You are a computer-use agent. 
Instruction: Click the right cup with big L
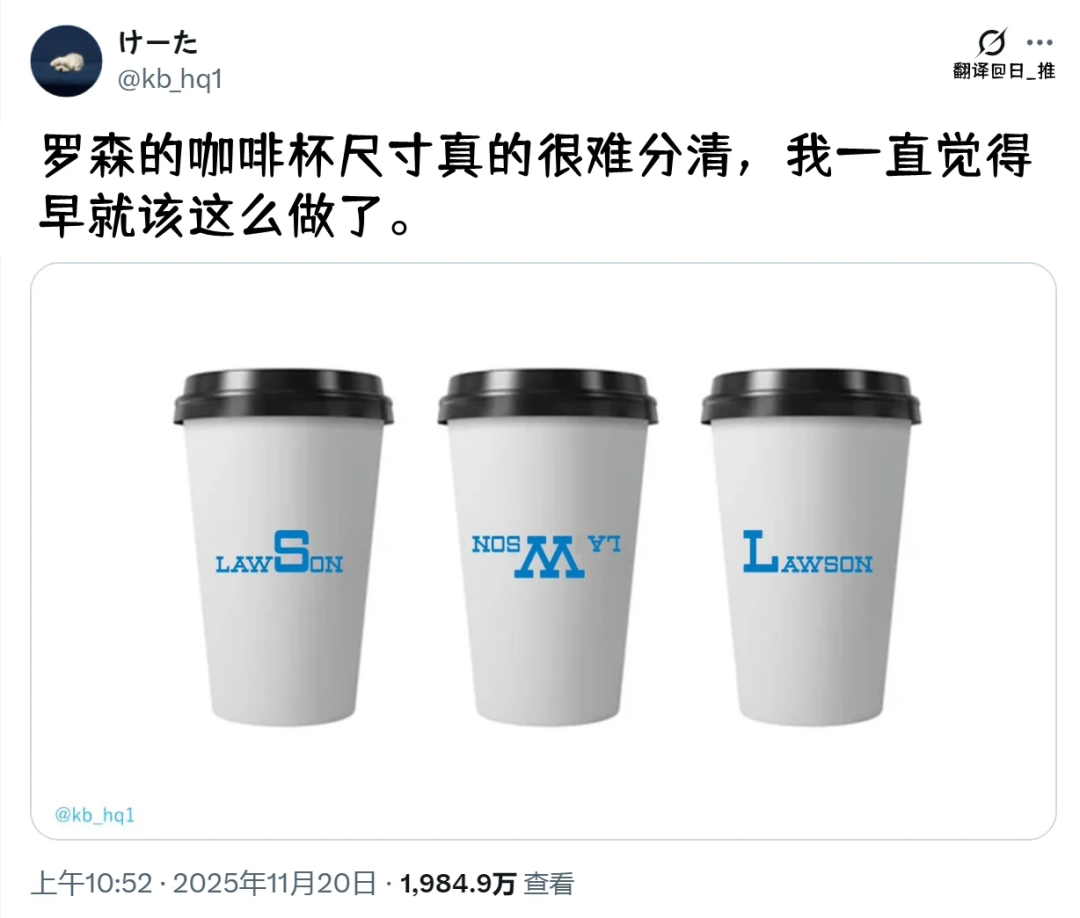pyautogui.click(x=811, y=547)
